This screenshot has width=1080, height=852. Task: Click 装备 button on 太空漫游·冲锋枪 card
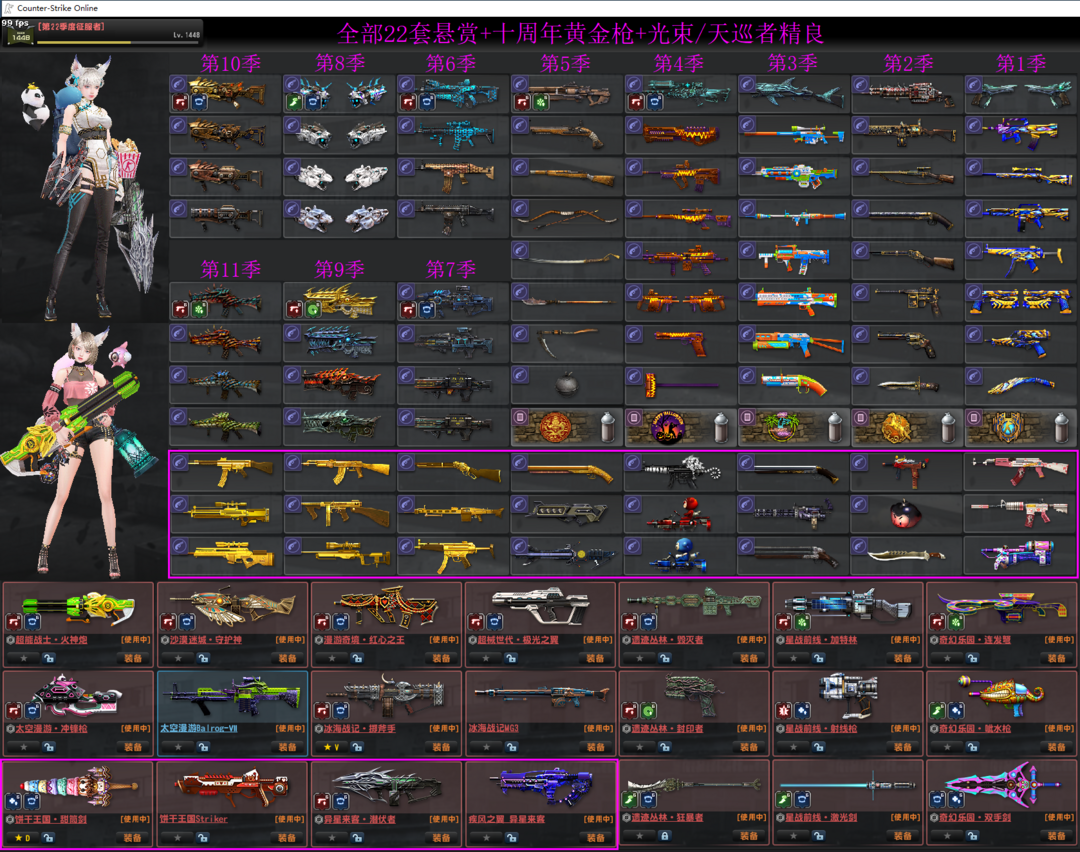pyautogui.click(x=133, y=747)
